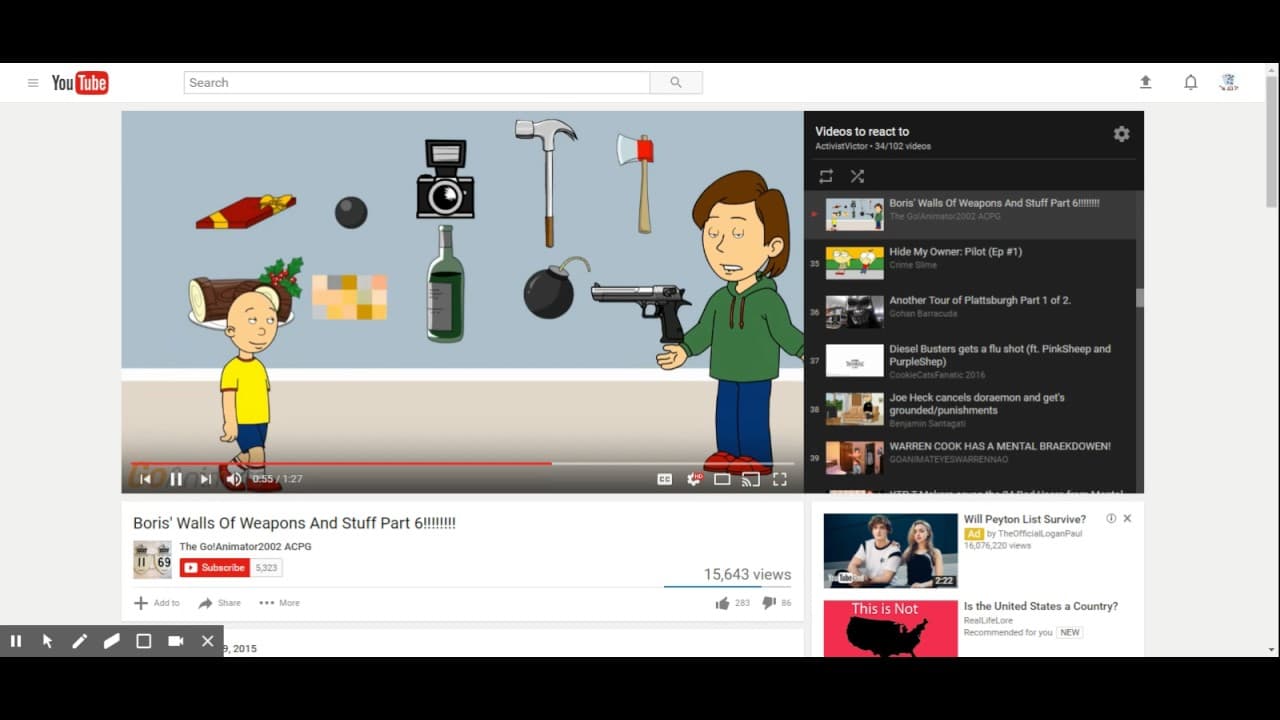Viewport: 1280px width, 720px height.
Task: Click the 15,643 views count
Action: 747,574
